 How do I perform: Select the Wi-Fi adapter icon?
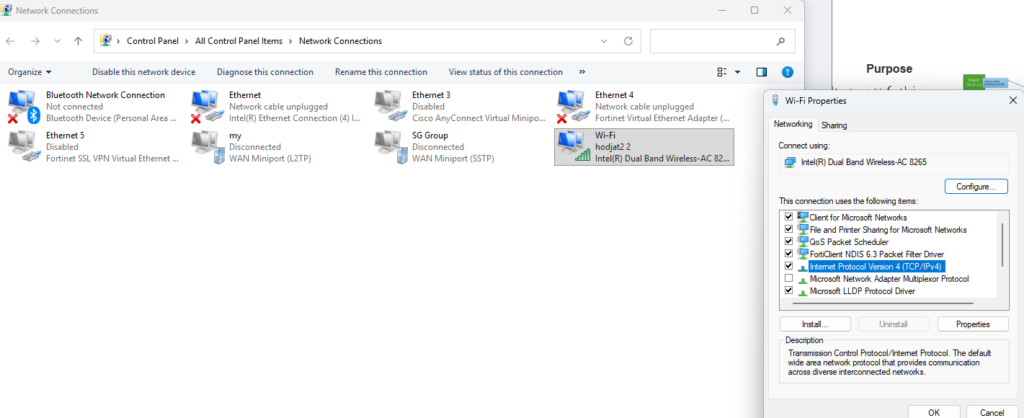573,147
